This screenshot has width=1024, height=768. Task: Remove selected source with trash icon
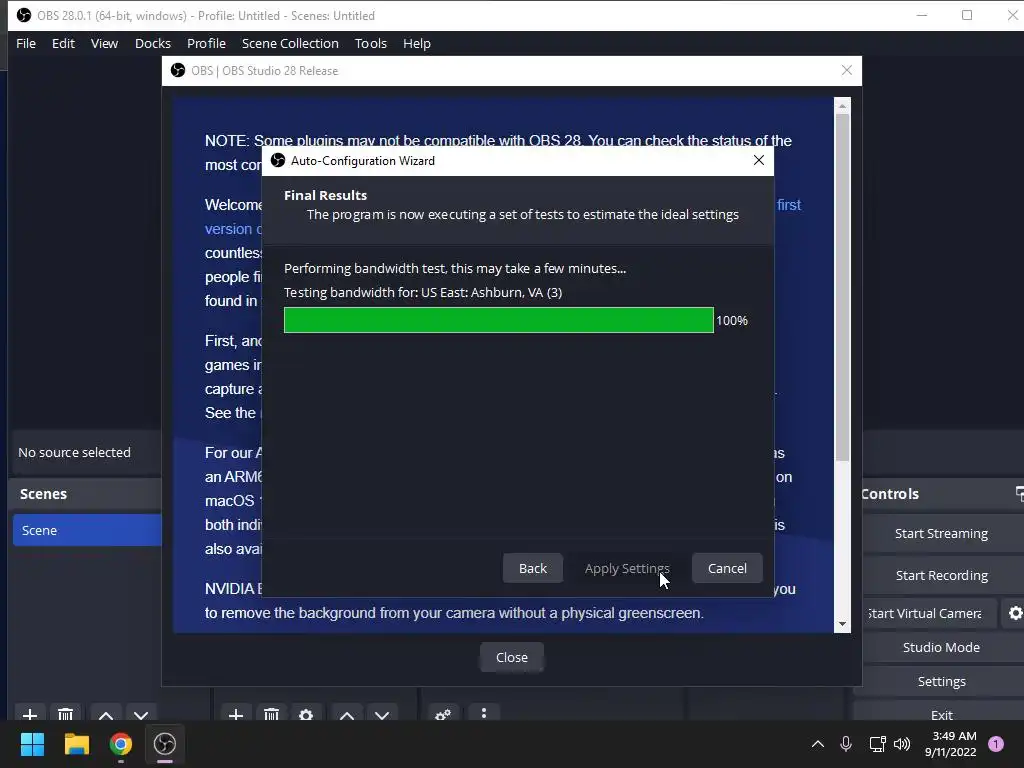pyautogui.click(x=271, y=714)
